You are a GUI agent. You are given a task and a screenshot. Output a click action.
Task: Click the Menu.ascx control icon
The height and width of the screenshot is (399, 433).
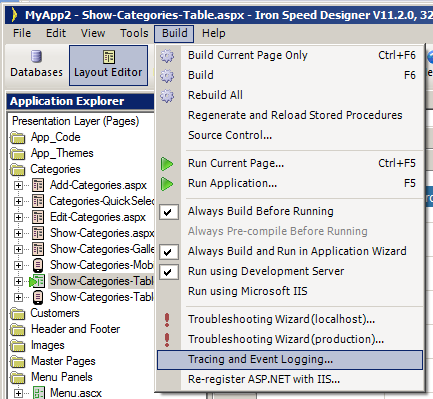click(x=38, y=393)
